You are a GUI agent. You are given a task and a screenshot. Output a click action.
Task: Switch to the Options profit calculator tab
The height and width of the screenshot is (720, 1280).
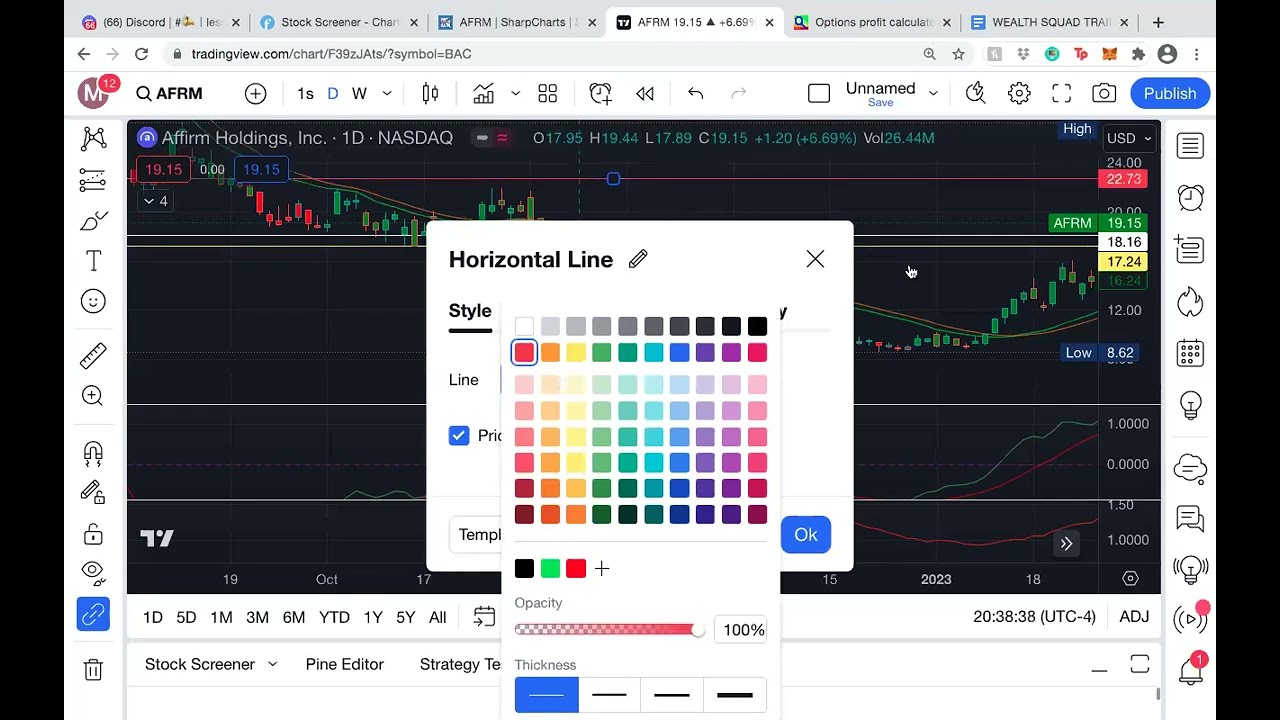[x=874, y=22]
